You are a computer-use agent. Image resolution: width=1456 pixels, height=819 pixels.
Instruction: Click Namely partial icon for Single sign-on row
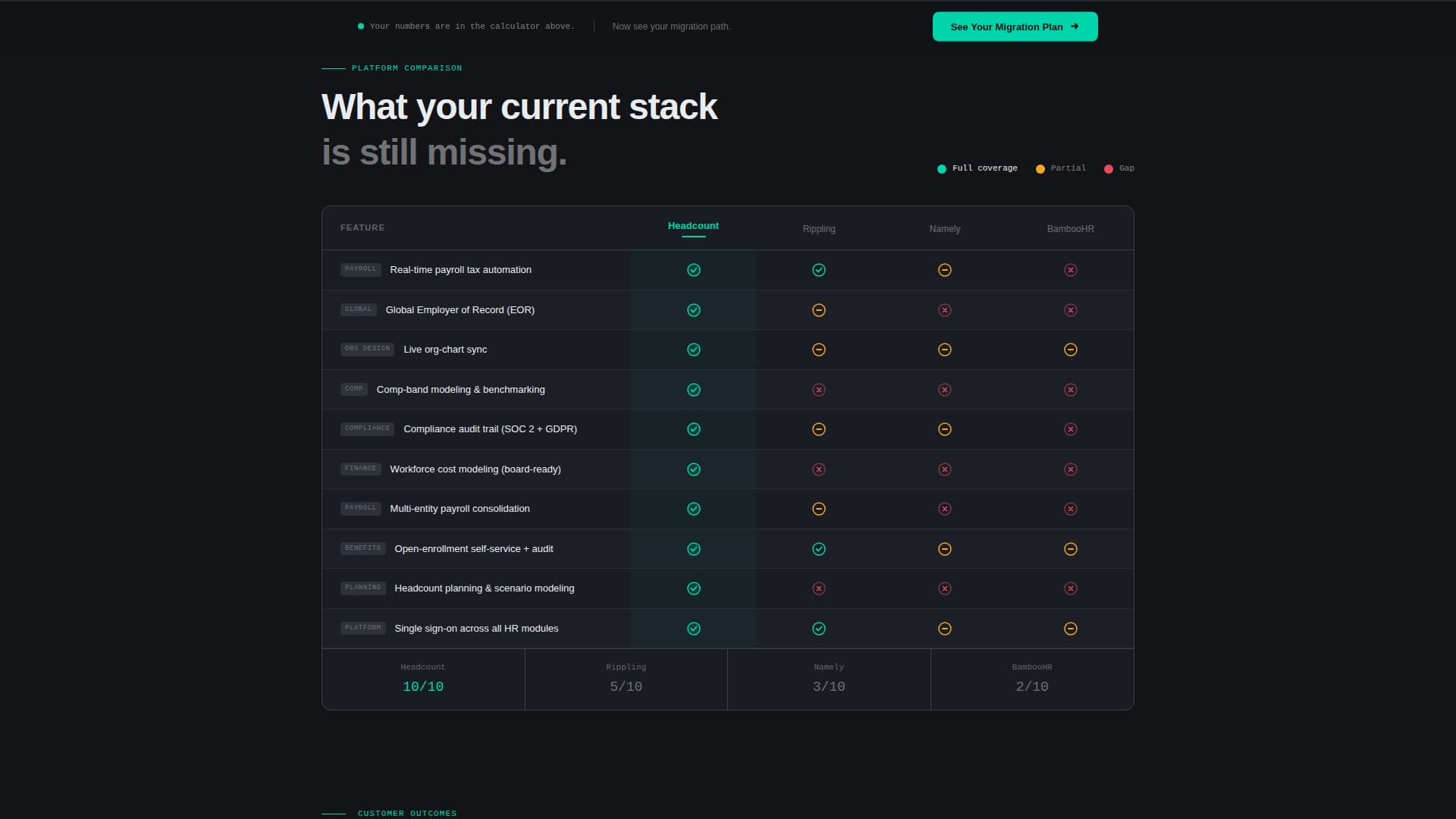[945, 629]
